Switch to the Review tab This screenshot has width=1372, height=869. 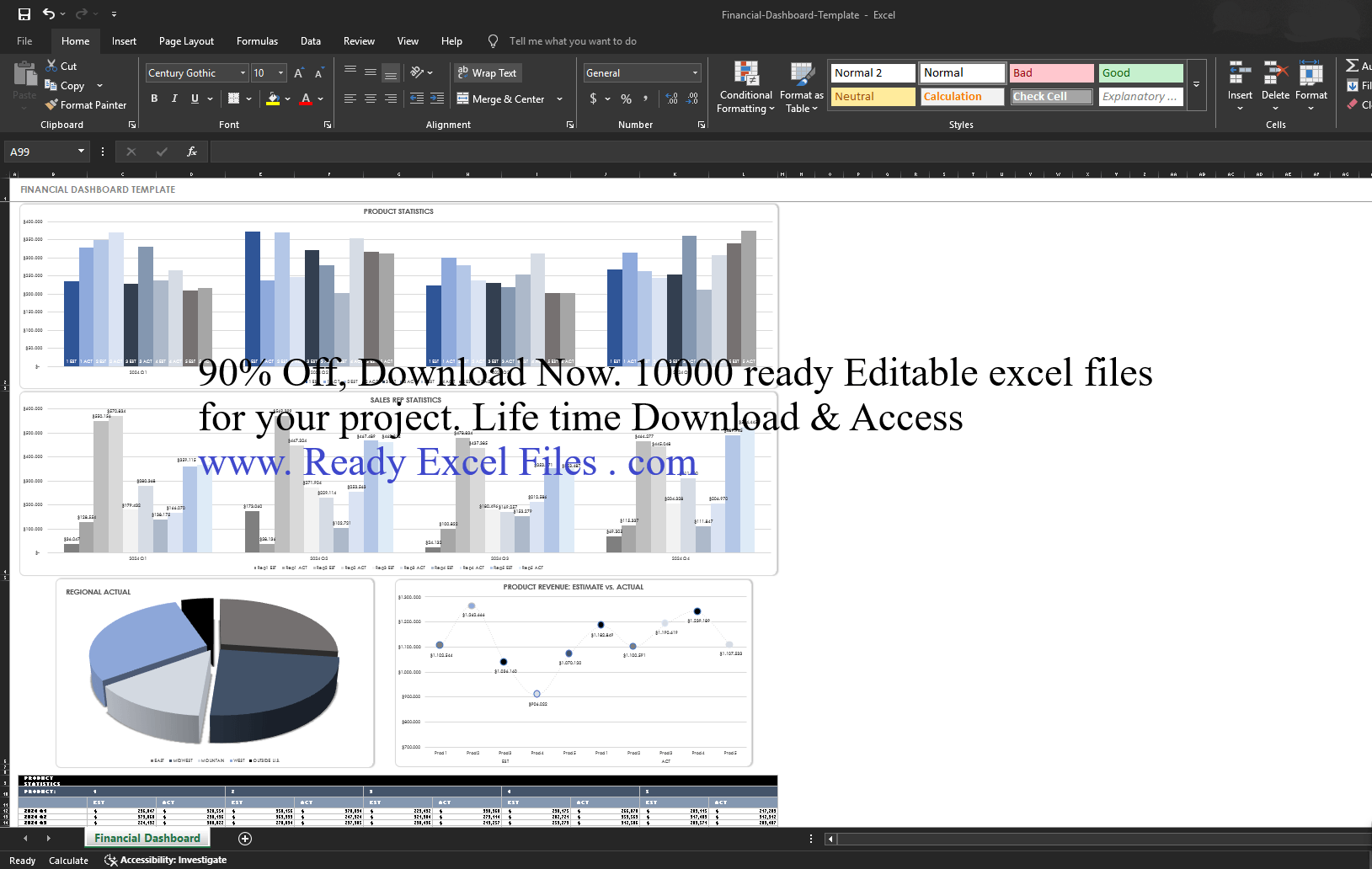tap(359, 41)
